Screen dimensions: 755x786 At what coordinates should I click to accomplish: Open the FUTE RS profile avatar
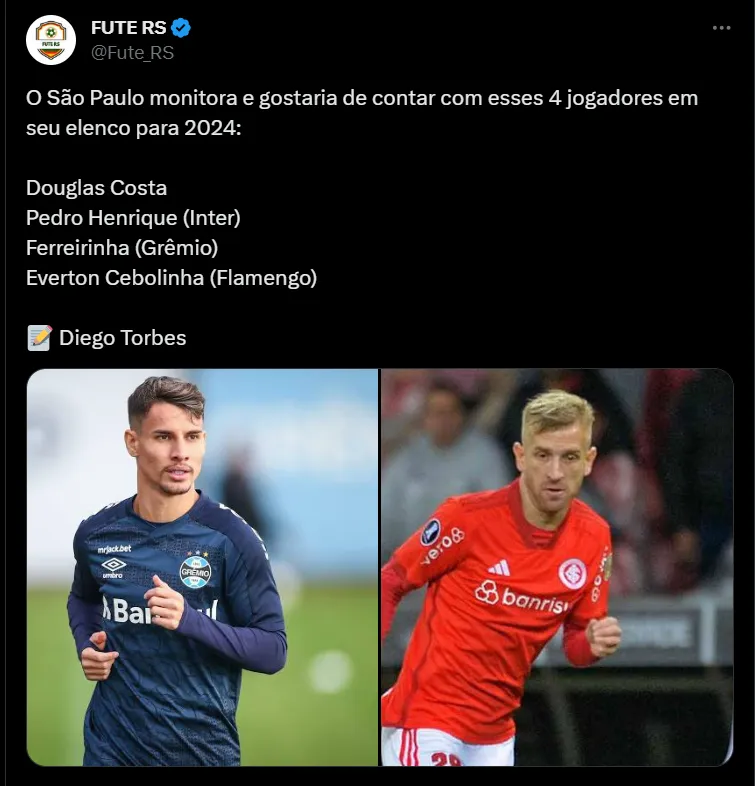click(51, 40)
